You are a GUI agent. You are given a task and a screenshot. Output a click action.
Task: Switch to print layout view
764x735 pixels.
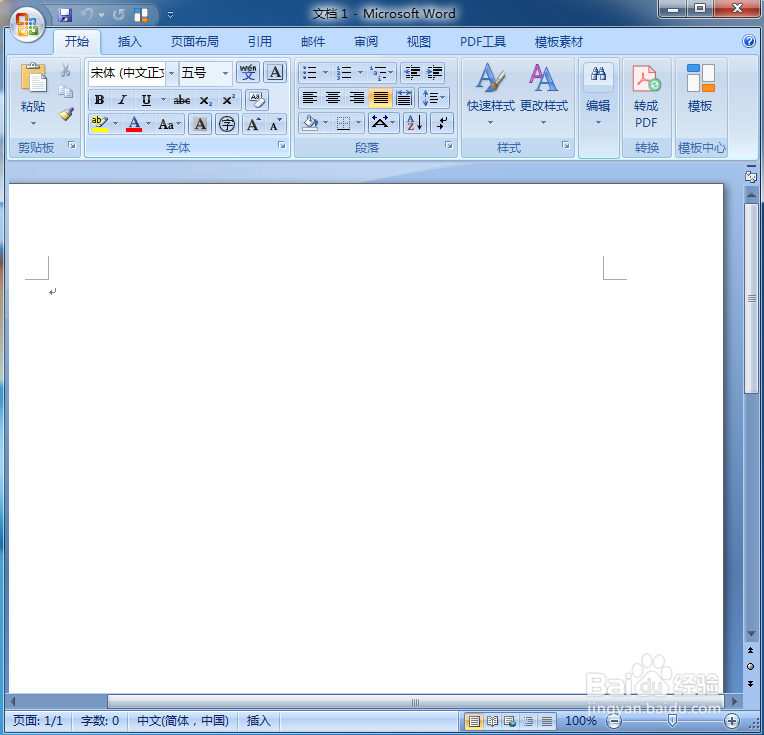click(474, 721)
